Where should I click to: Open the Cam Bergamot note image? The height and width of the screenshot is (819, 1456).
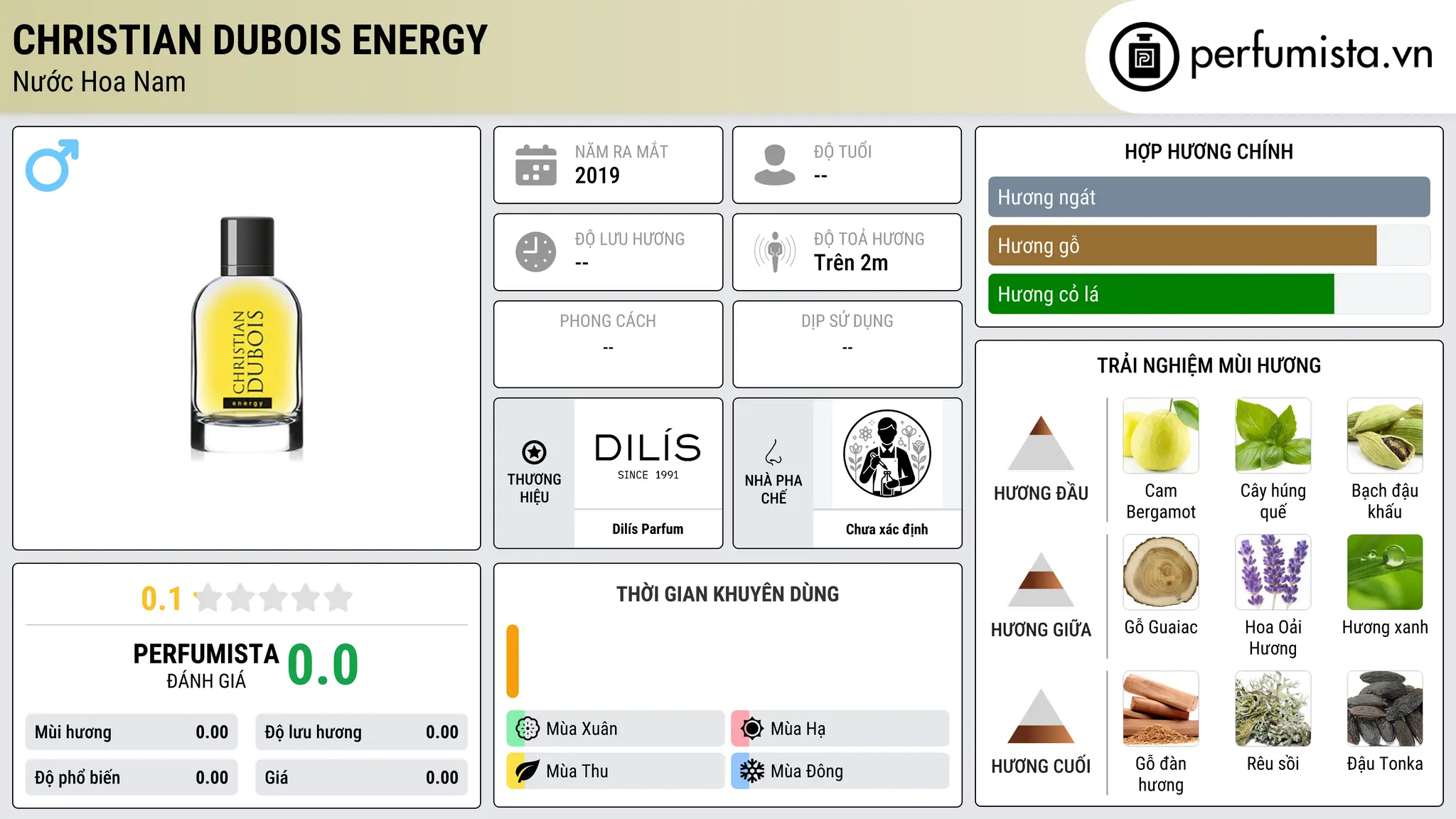pos(1161,436)
